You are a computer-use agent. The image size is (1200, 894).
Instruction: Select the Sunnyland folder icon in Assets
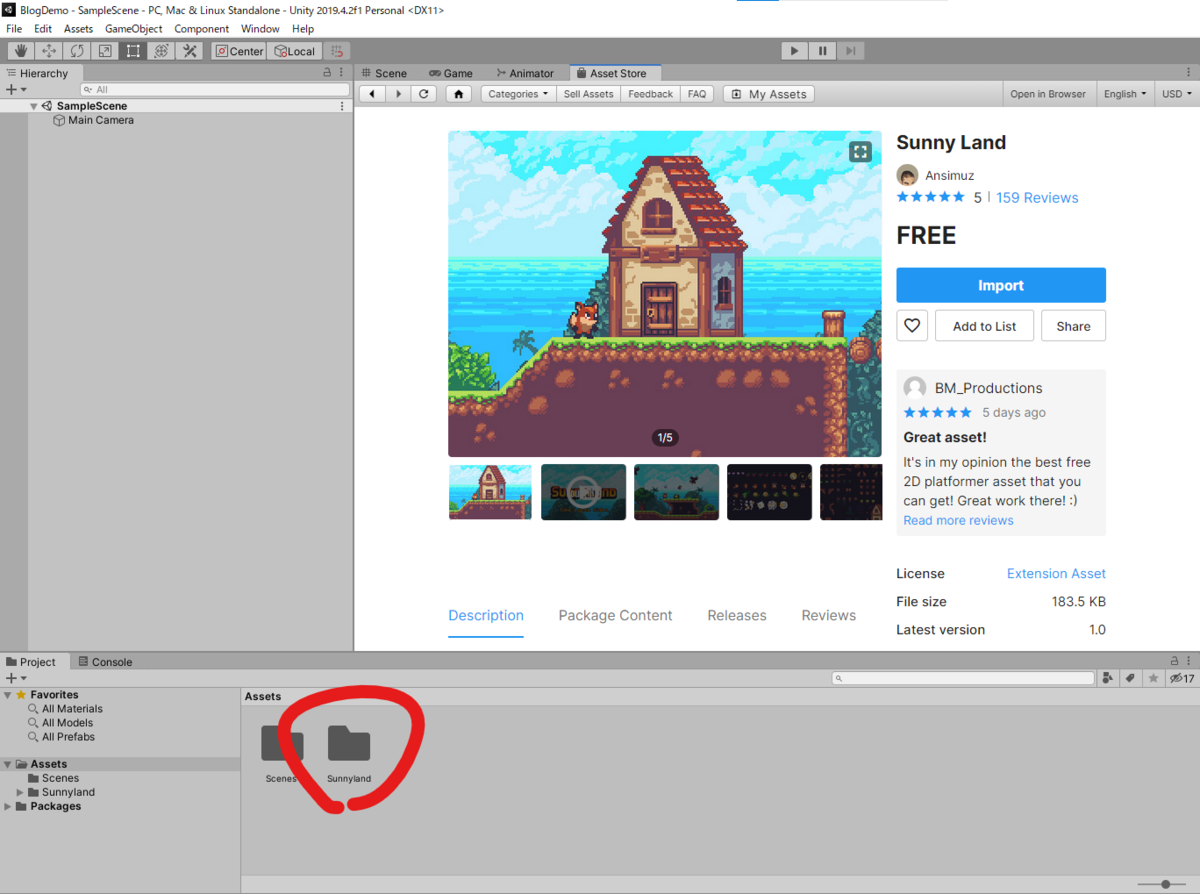coord(349,743)
